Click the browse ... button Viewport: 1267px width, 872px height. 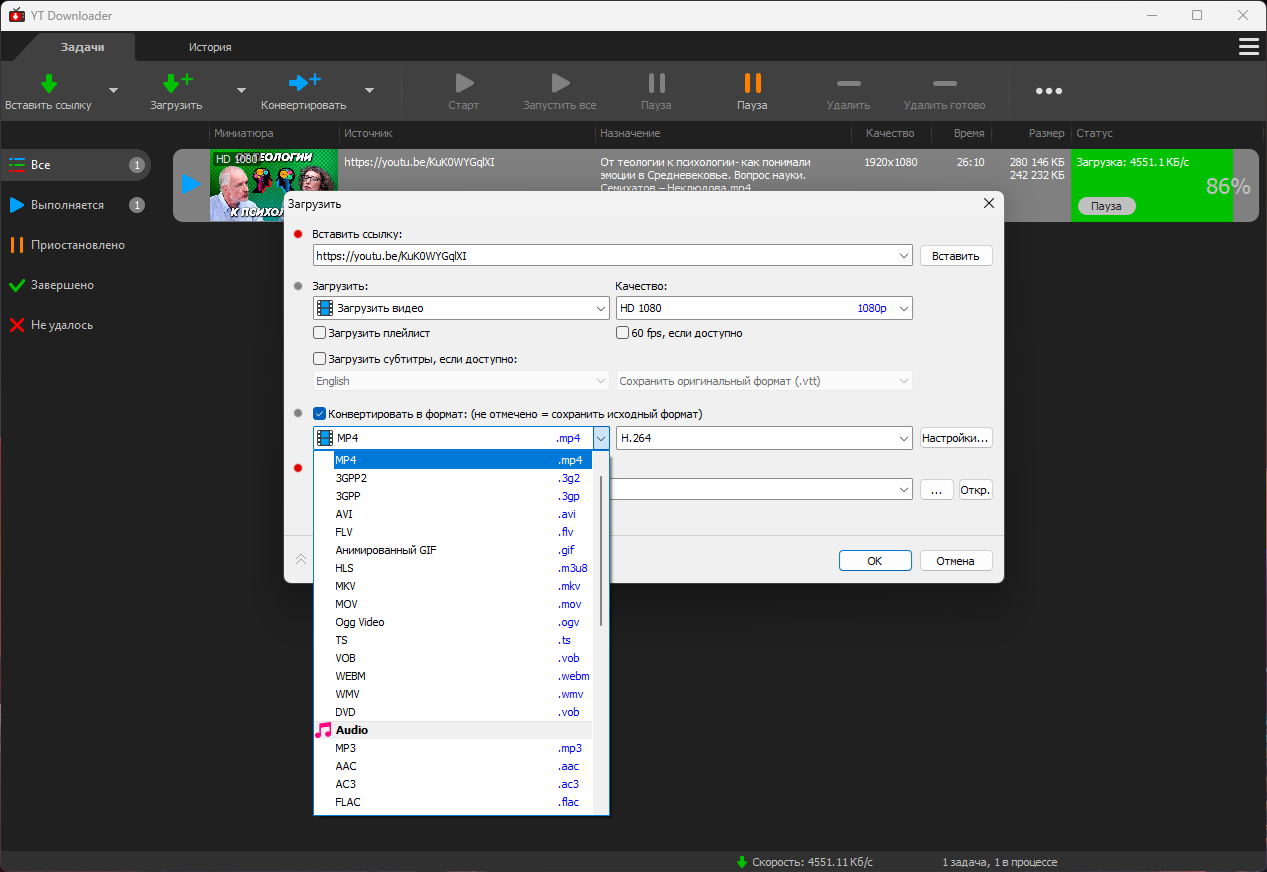936,490
